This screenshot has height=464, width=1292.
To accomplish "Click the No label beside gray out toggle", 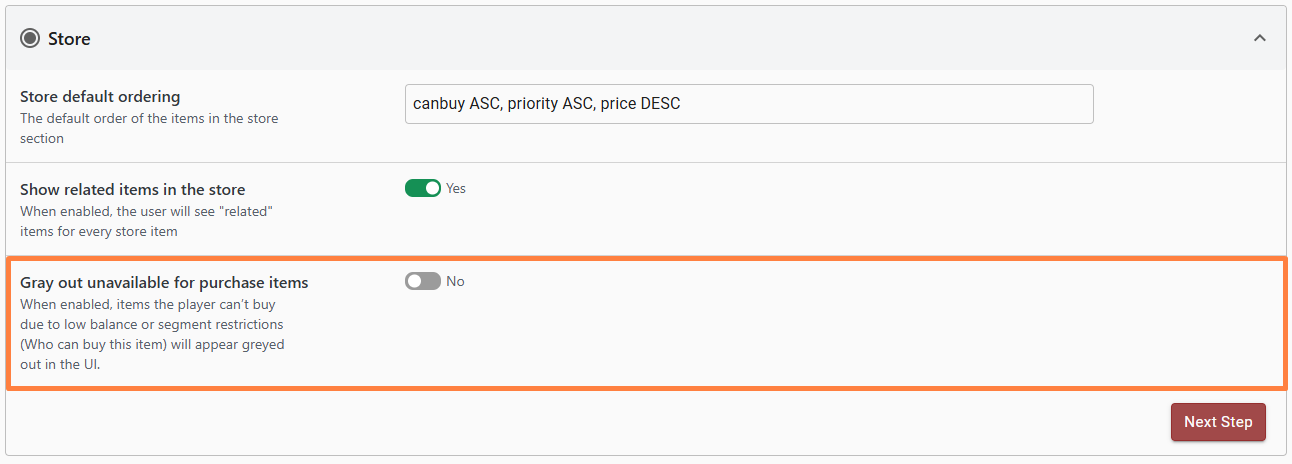I will [x=455, y=282].
